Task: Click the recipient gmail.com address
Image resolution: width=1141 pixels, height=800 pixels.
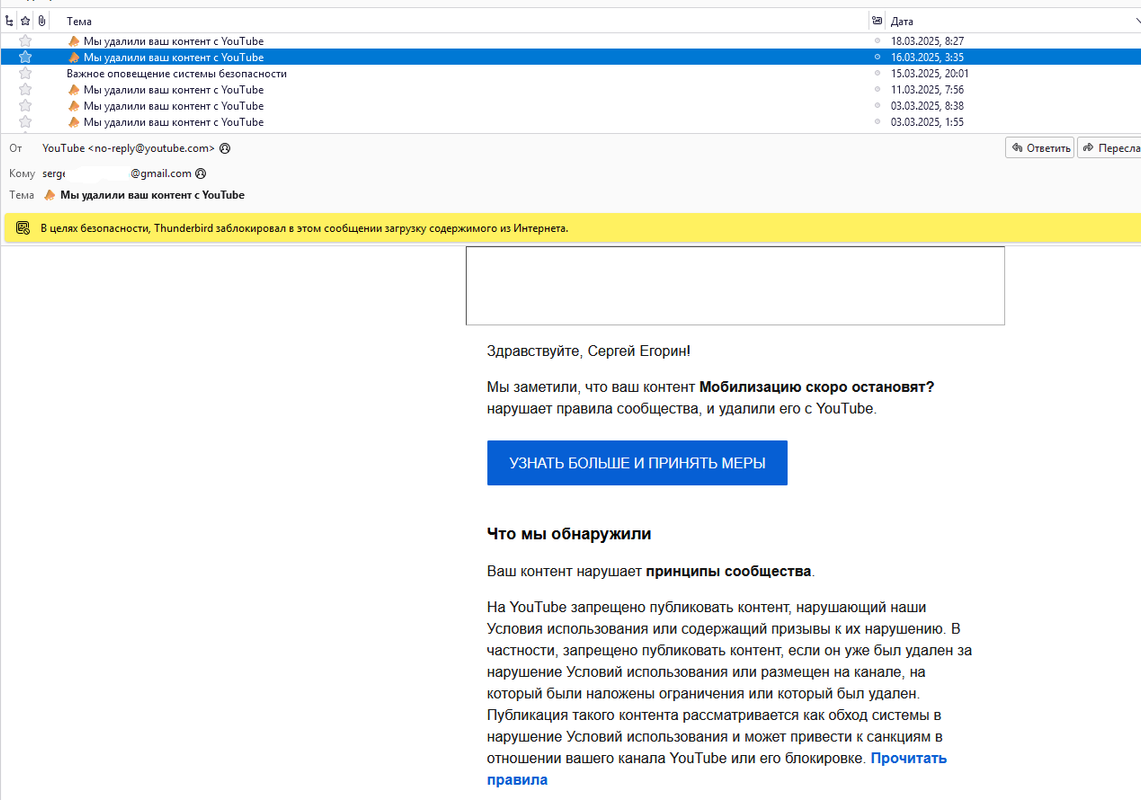Action: point(116,173)
